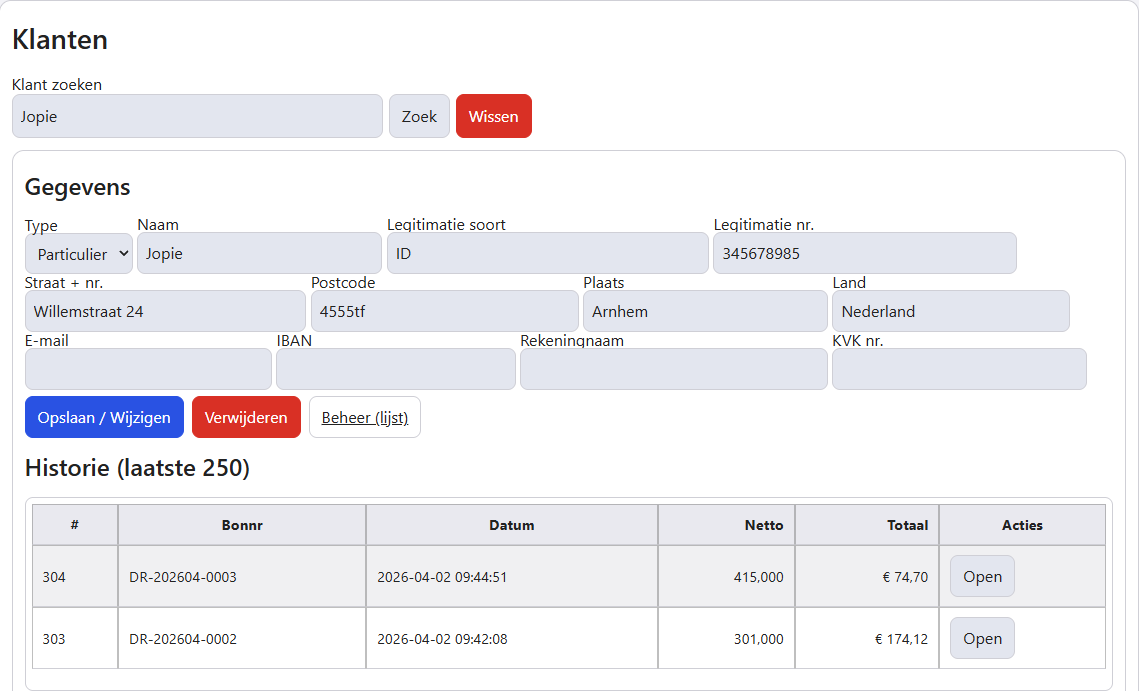1139x691 pixels.
Task: Open receipt DR-202604-0002
Action: 982,638
